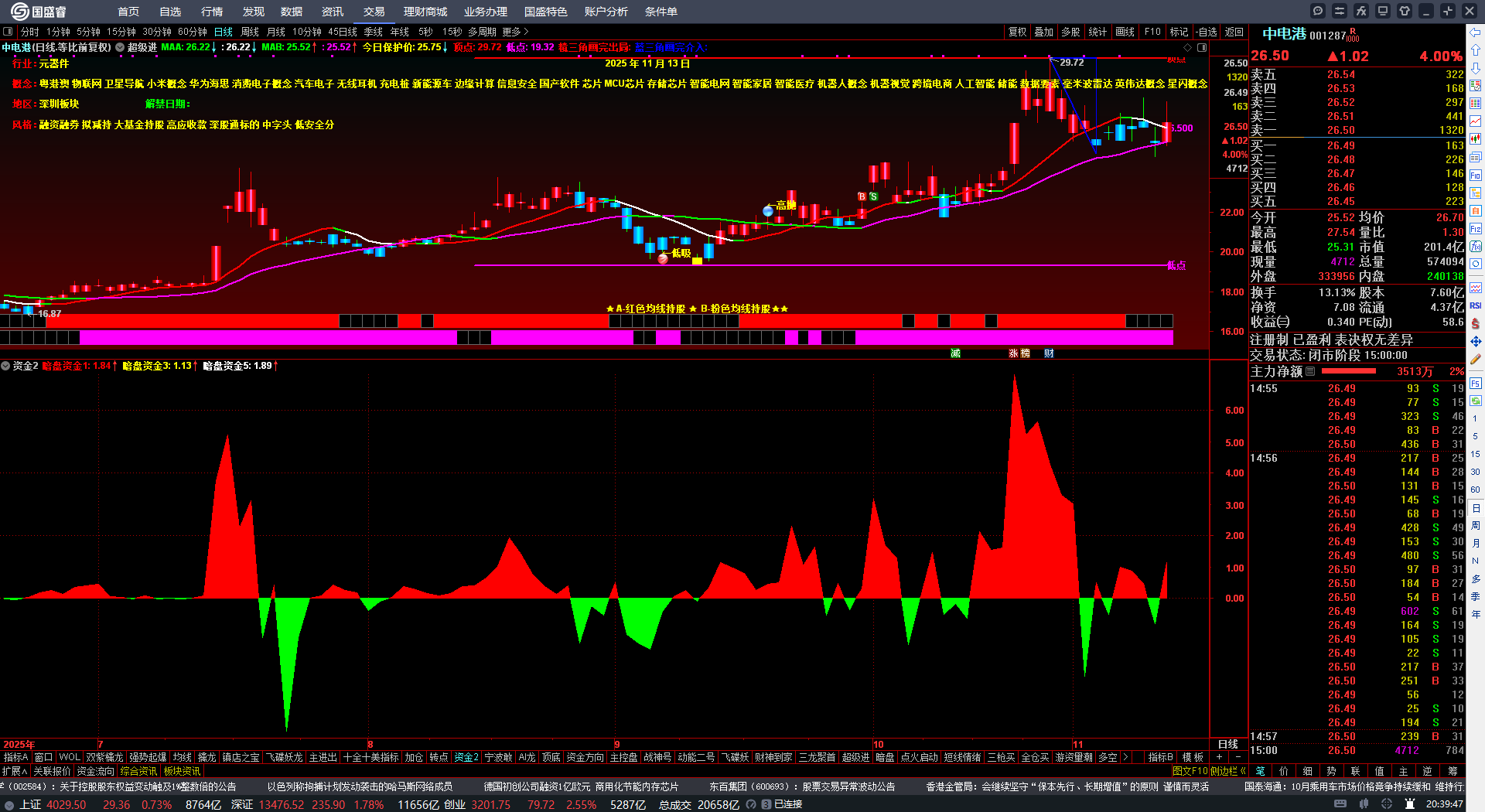Screen dimensions: 1485x812
Task: Click the left arrow back icon in right sidebar
Action: 1476,32
